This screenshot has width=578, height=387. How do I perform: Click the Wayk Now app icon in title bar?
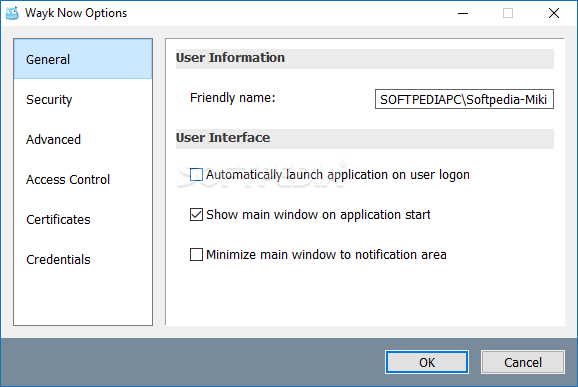coord(12,13)
